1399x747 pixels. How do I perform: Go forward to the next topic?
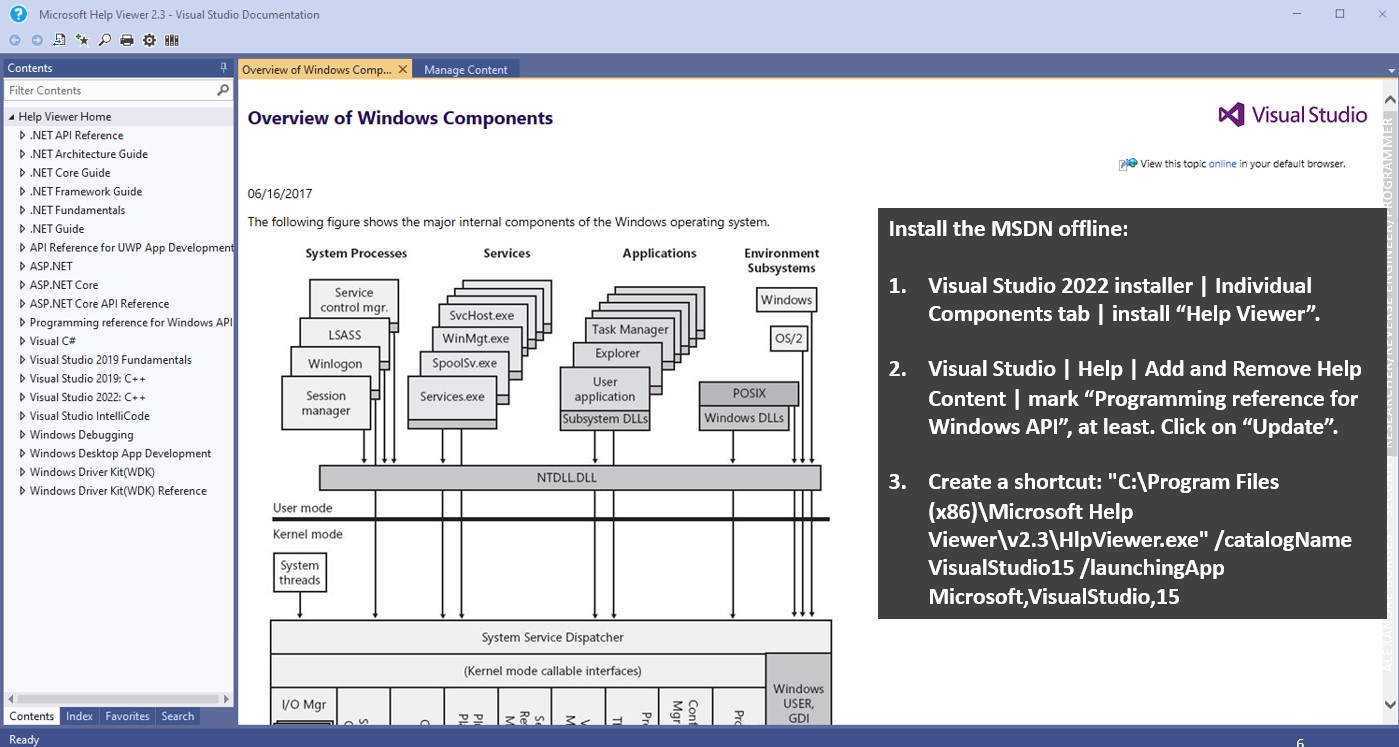(x=37, y=40)
